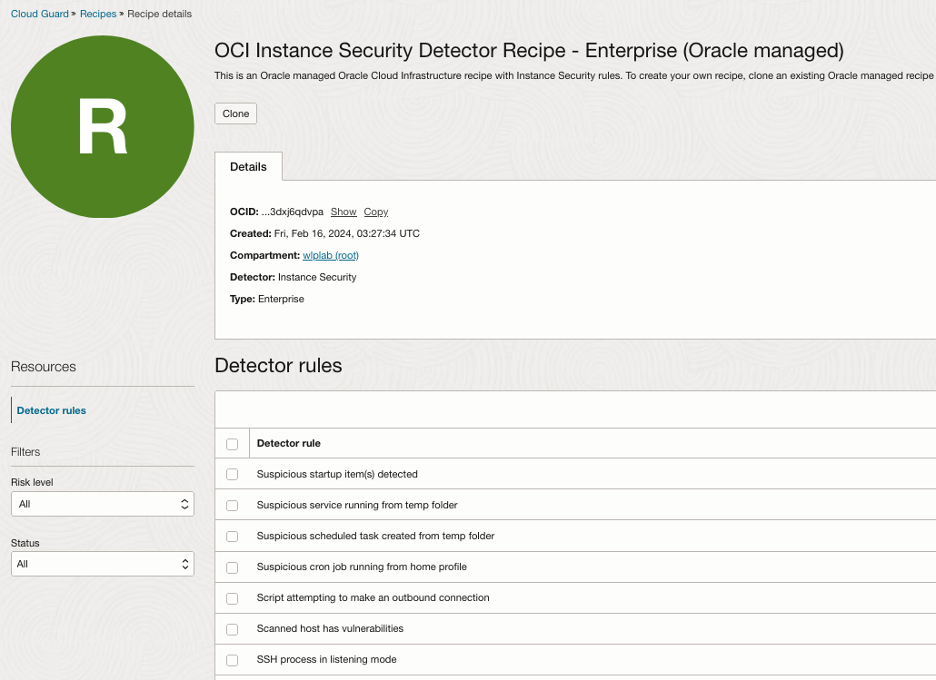The height and width of the screenshot is (680, 936).
Task: Check the Script attempting outbound connection rule
Action: [231, 598]
